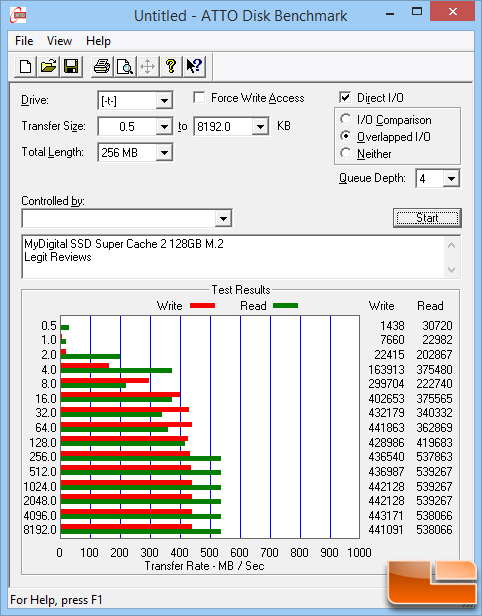Expand the Controlled by dropdown
482x616 pixels.
click(x=223, y=218)
